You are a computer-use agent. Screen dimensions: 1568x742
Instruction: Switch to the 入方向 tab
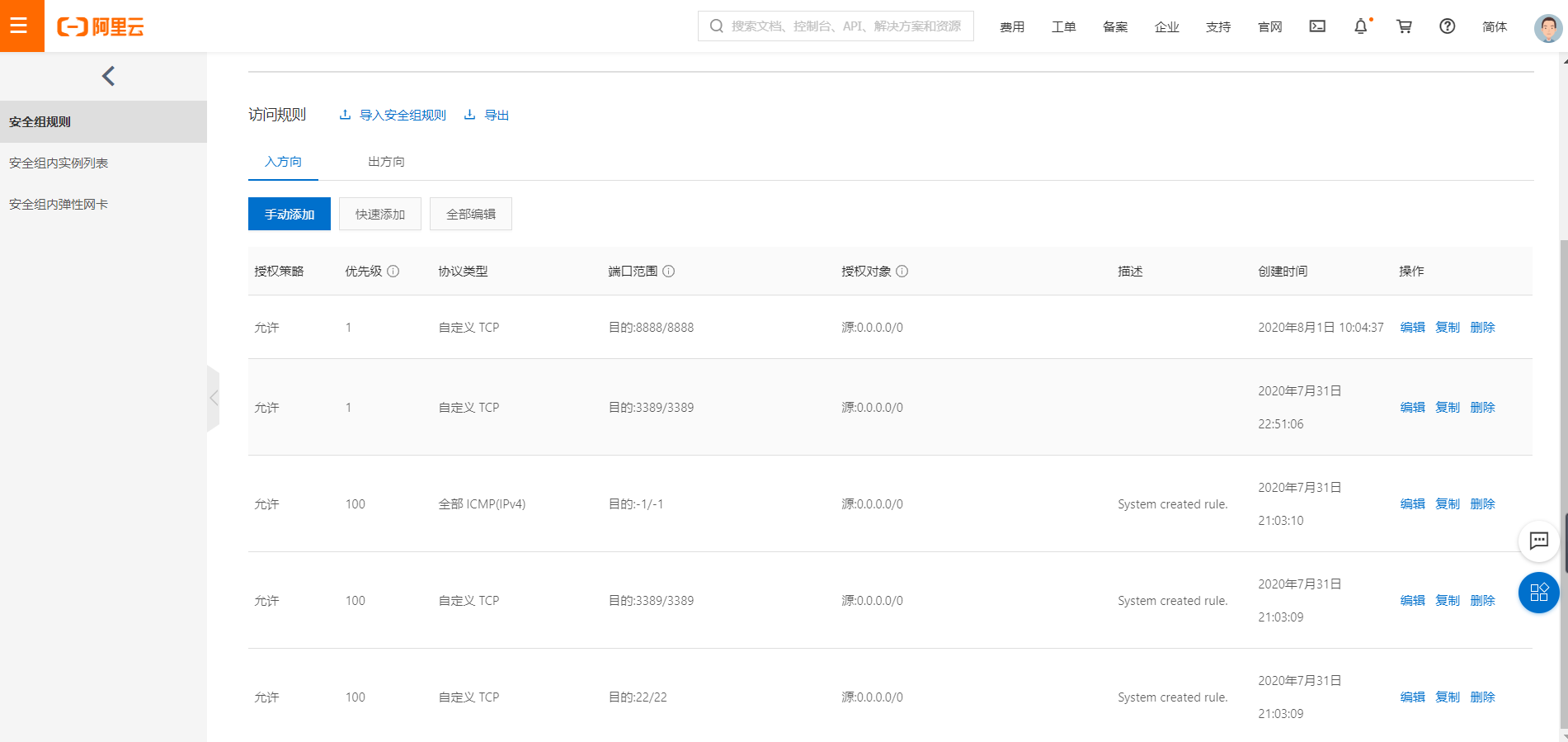(x=283, y=162)
